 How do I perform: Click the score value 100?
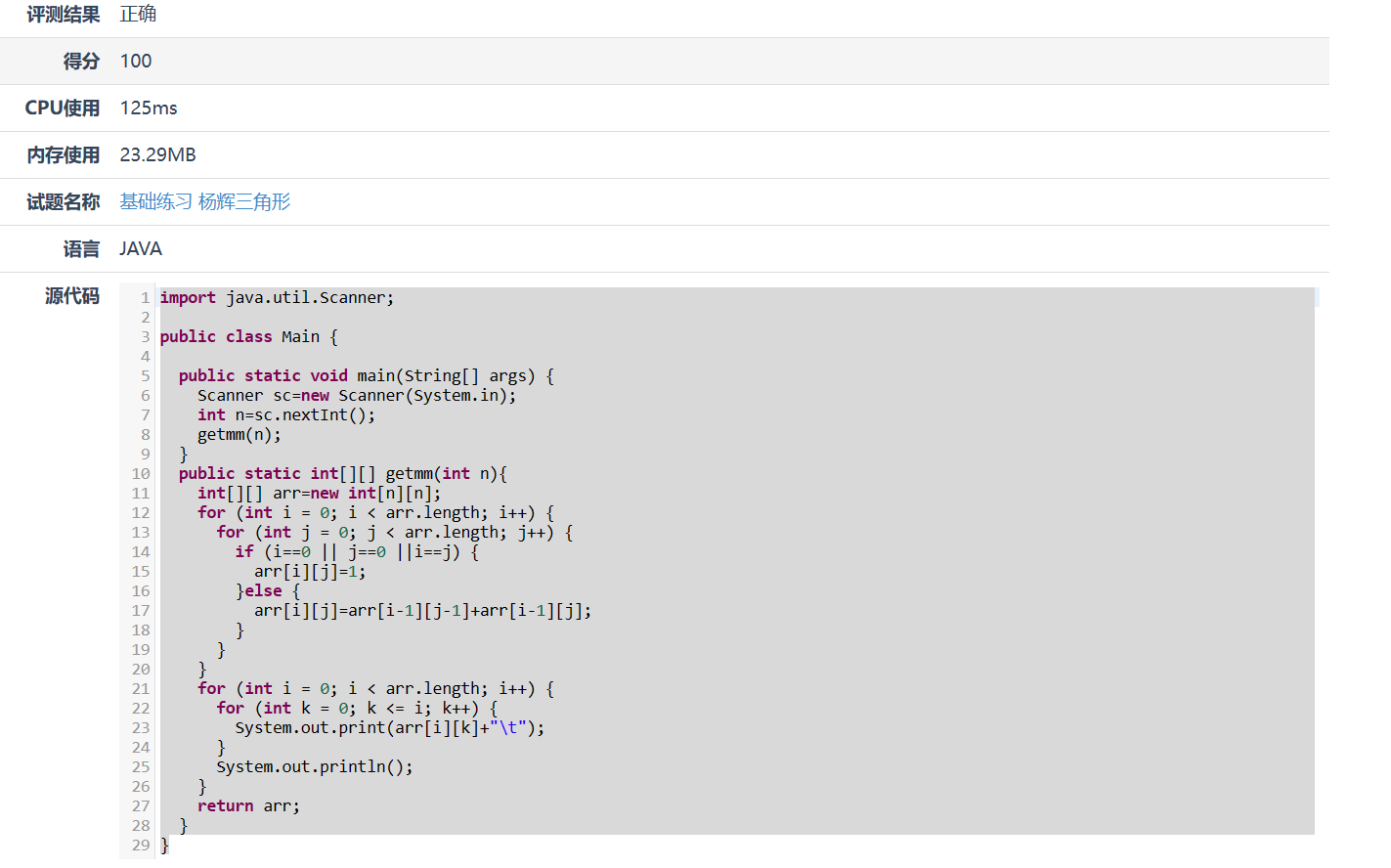click(136, 62)
